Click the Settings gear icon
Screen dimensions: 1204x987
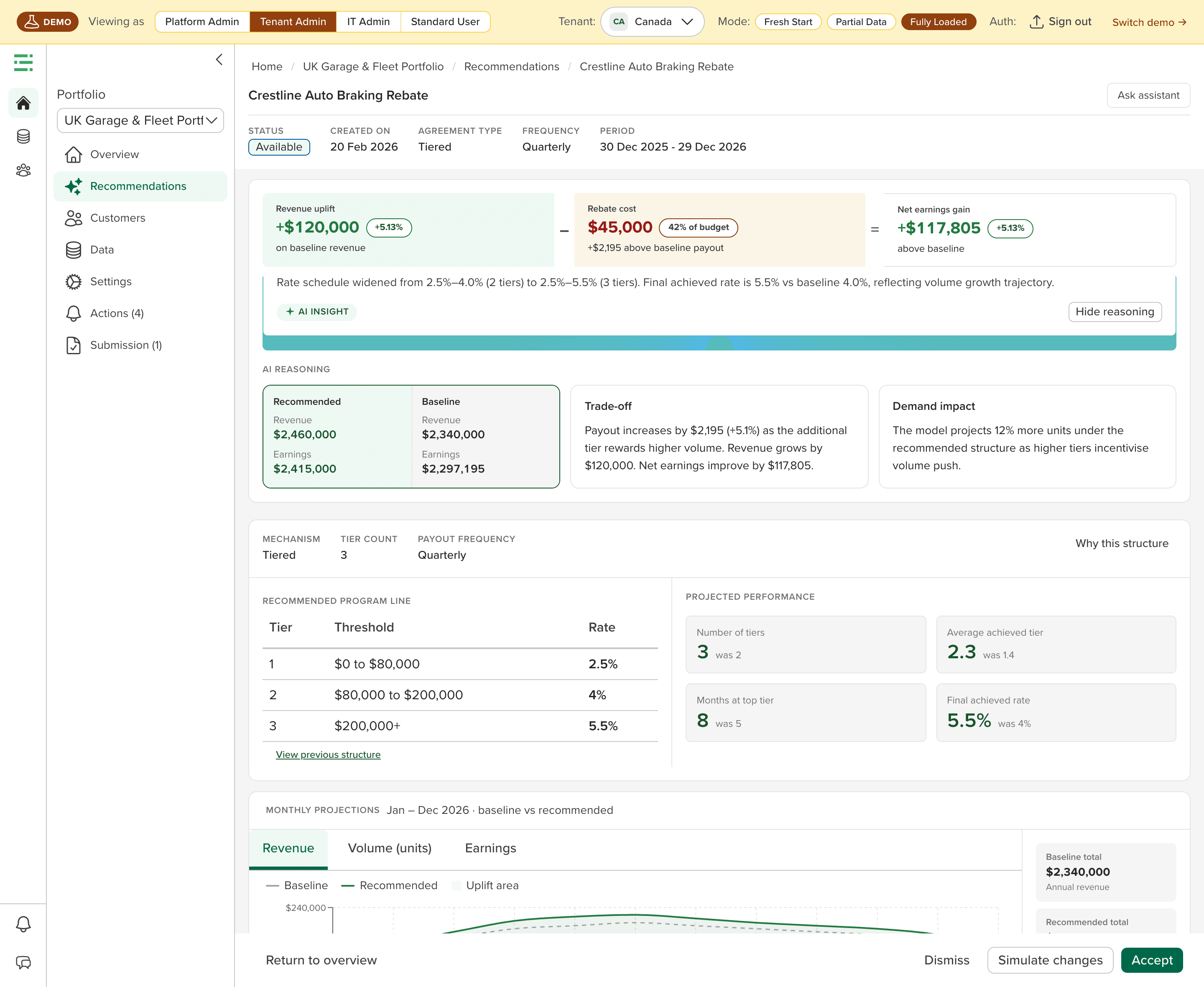pyautogui.click(x=73, y=281)
